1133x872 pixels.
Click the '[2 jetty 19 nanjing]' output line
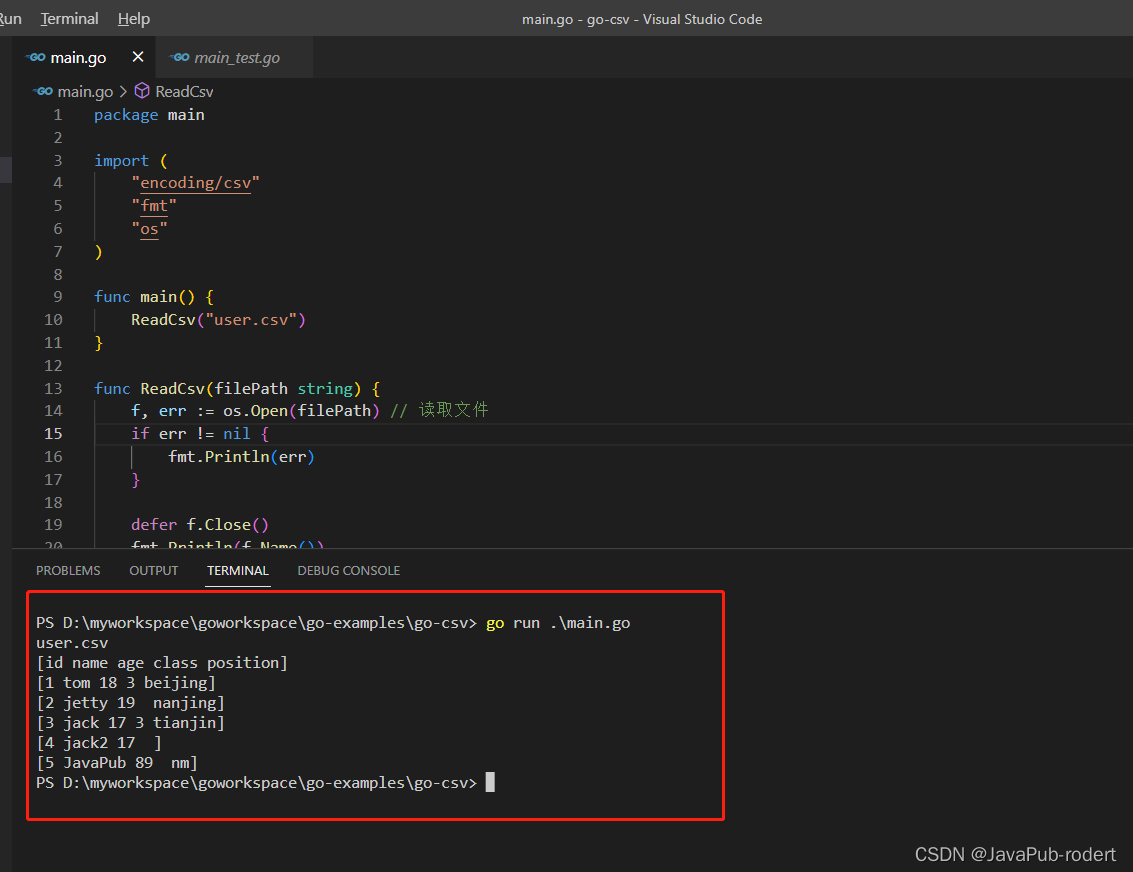[130, 703]
